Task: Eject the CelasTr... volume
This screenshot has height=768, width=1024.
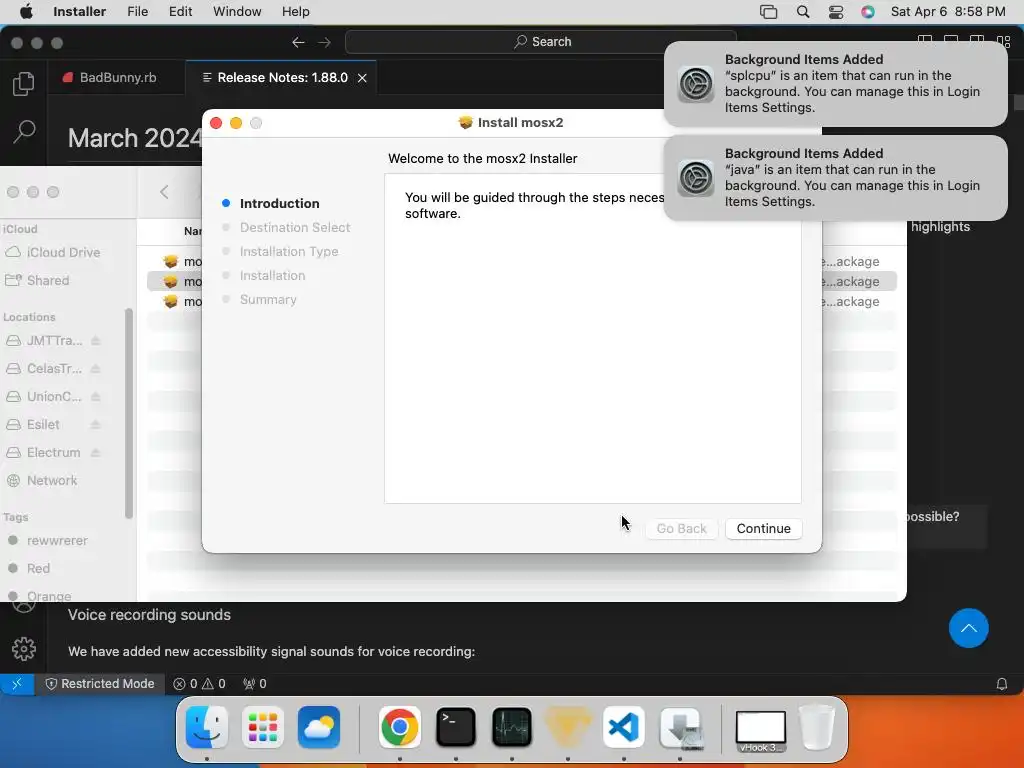Action: point(95,369)
